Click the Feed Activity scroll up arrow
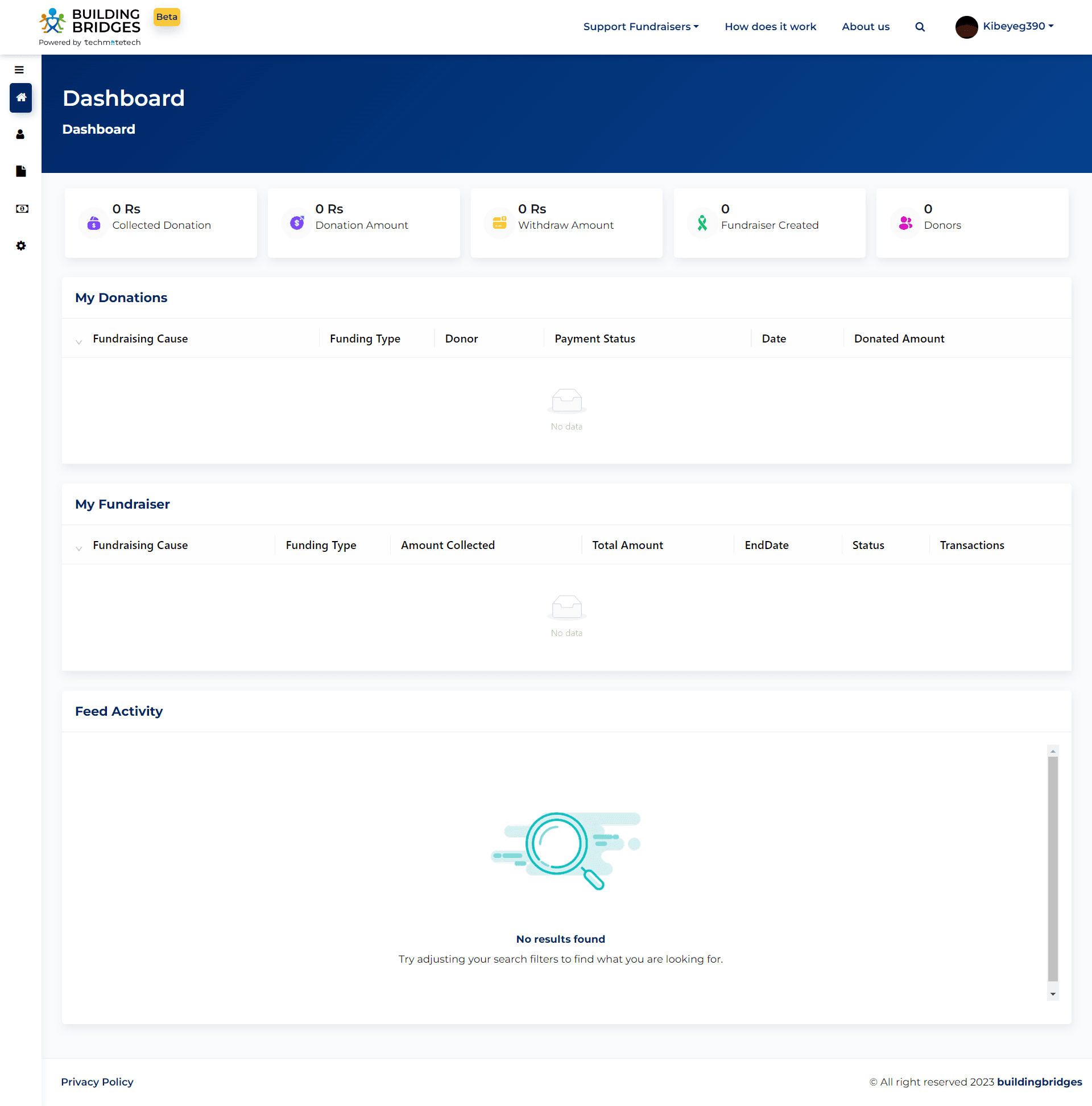 1053,751
